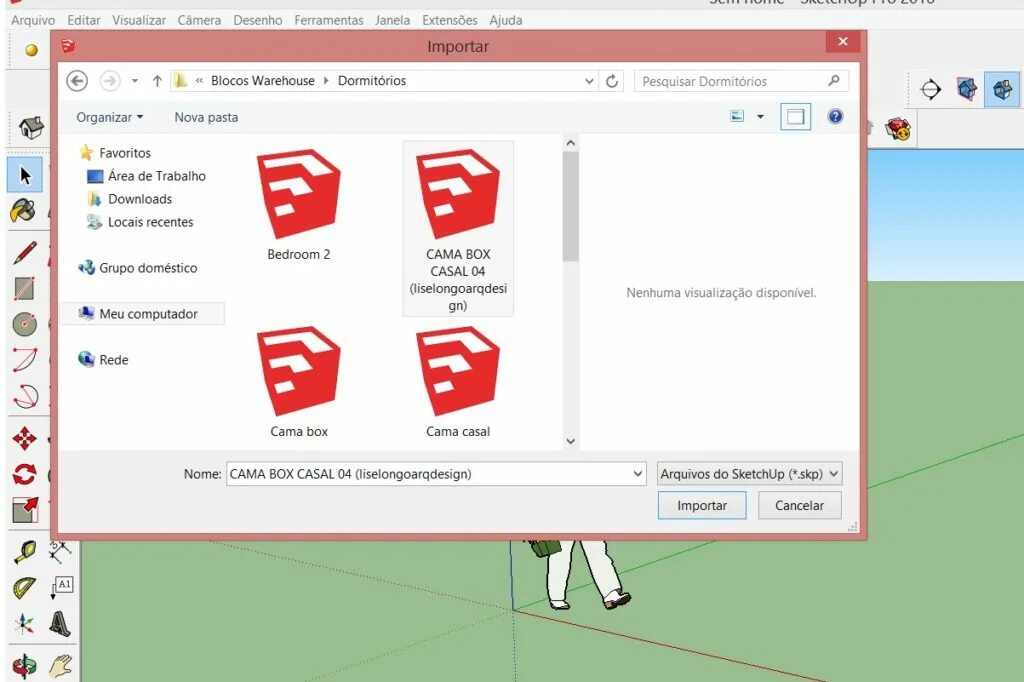This screenshot has width=1024, height=682.
Task: Select the Circle tool
Action: click(25, 324)
